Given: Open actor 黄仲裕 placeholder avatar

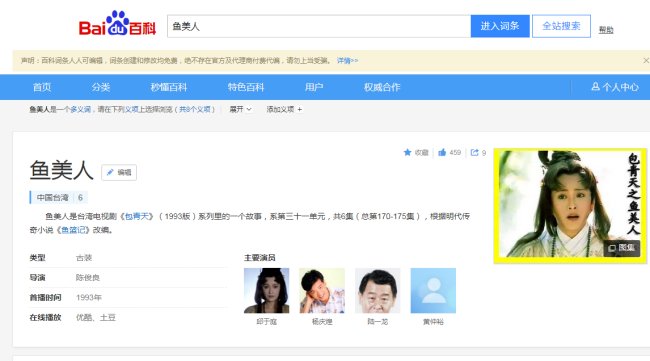Looking at the screenshot, I should [x=433, y=291].
